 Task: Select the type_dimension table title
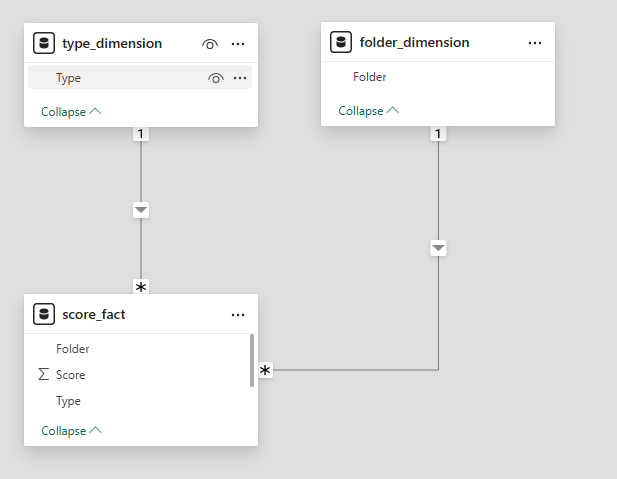pos(112,43)
